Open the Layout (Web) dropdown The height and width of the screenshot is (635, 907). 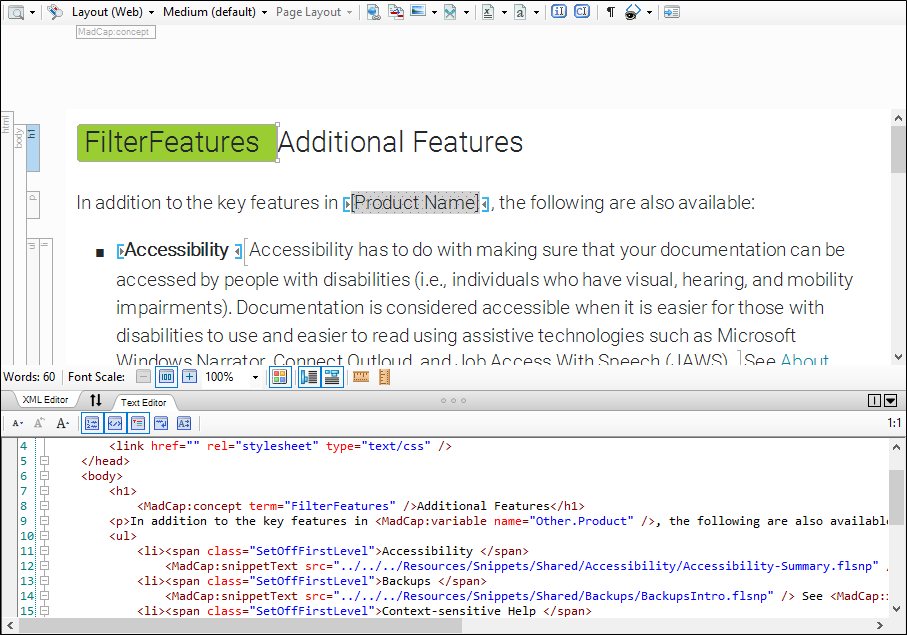[112, 12]
